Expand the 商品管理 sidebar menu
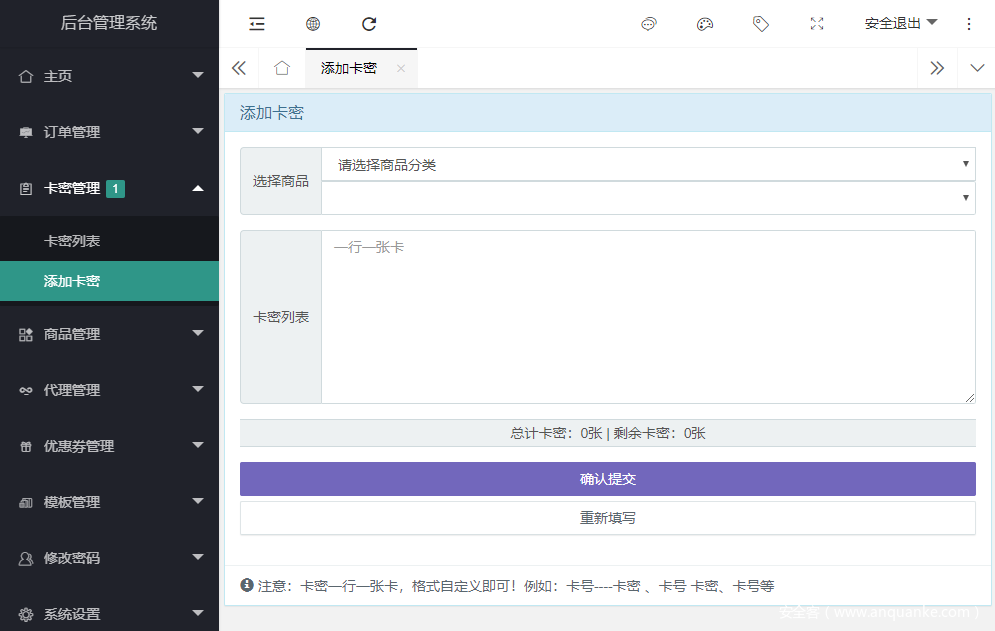 point(109,334)
